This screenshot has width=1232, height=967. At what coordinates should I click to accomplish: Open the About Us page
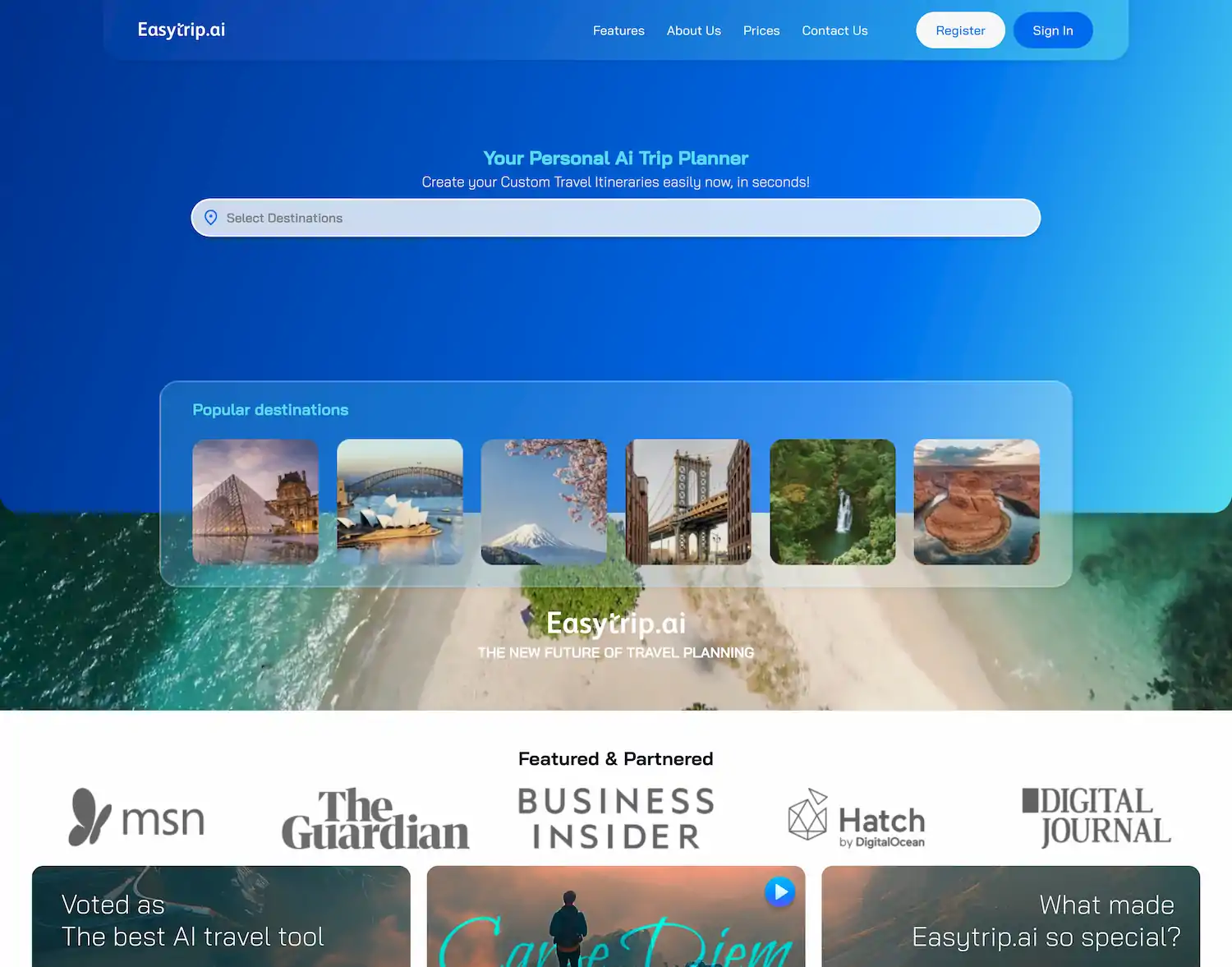tap(693, 30)
